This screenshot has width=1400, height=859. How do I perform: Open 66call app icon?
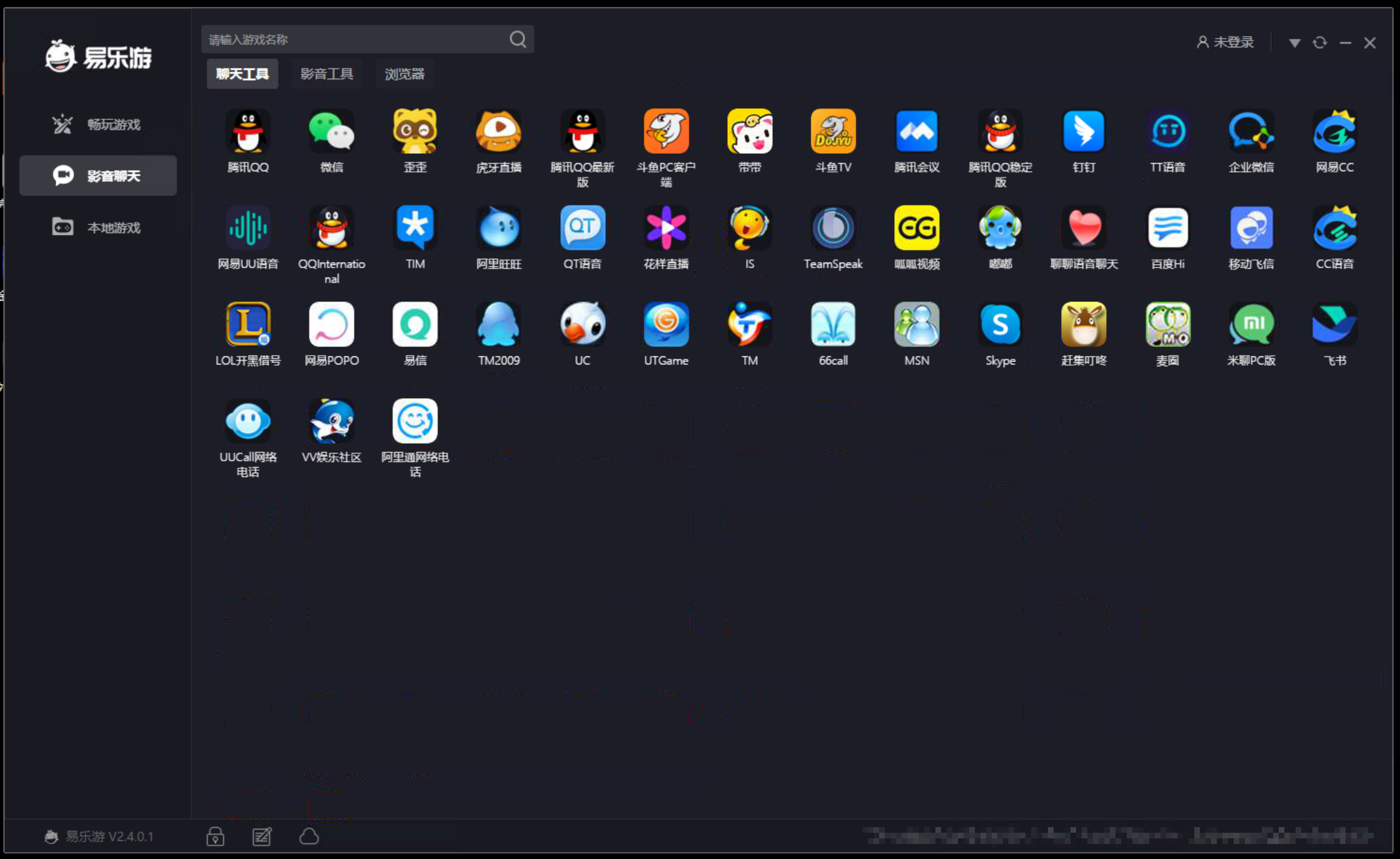point(833,324)
